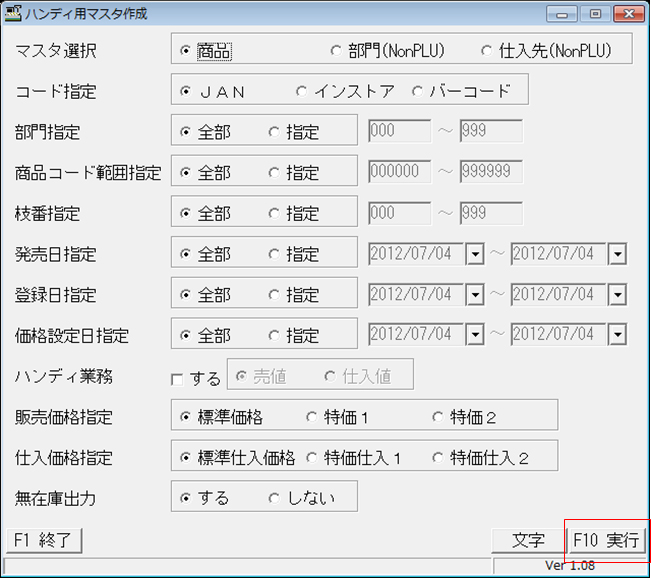Select the 部門(NonPLU) master option

pos(337,50)
